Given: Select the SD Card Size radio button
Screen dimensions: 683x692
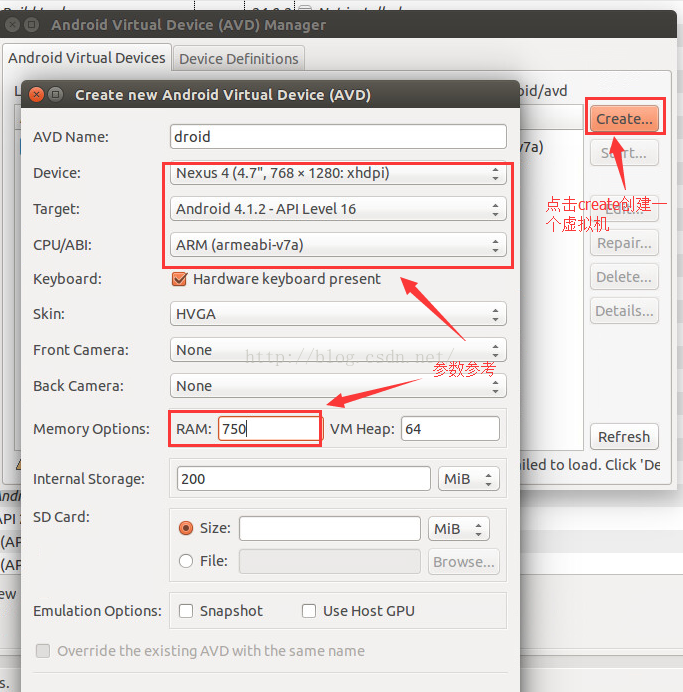Looking at the screenshot, I should click(x=186, y=528).
